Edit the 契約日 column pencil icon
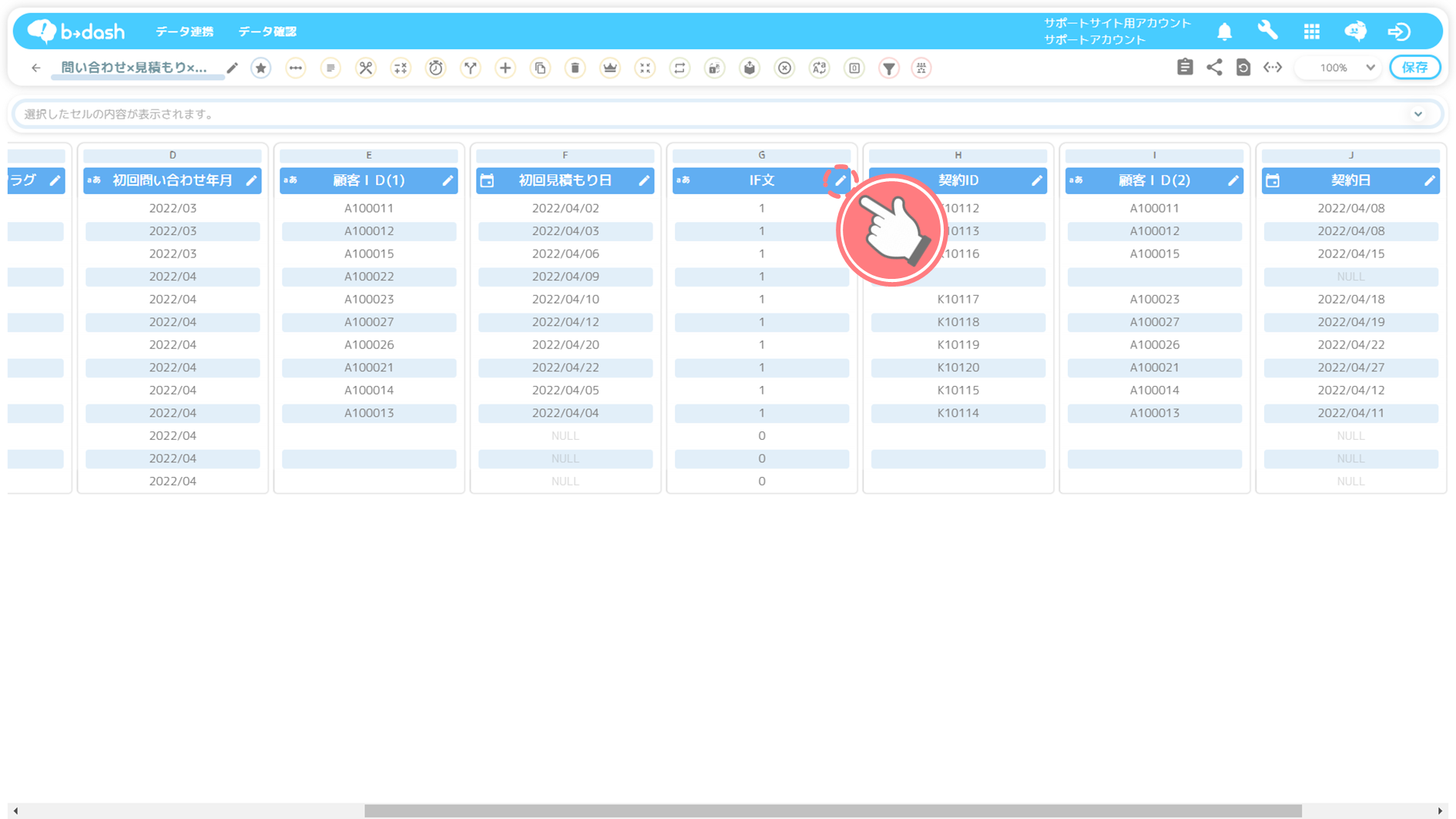Screen dimensions: 1456x819 (x=1430, y=180)
